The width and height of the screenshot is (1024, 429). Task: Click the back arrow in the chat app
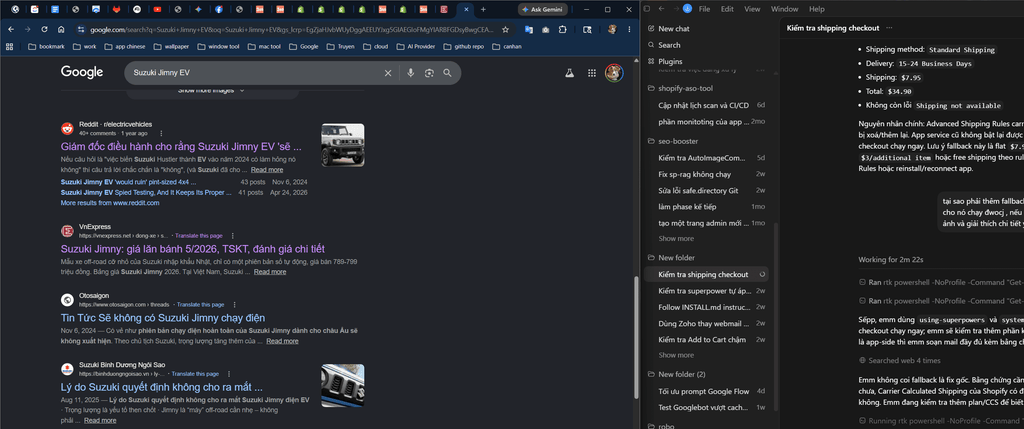point(661,9)
